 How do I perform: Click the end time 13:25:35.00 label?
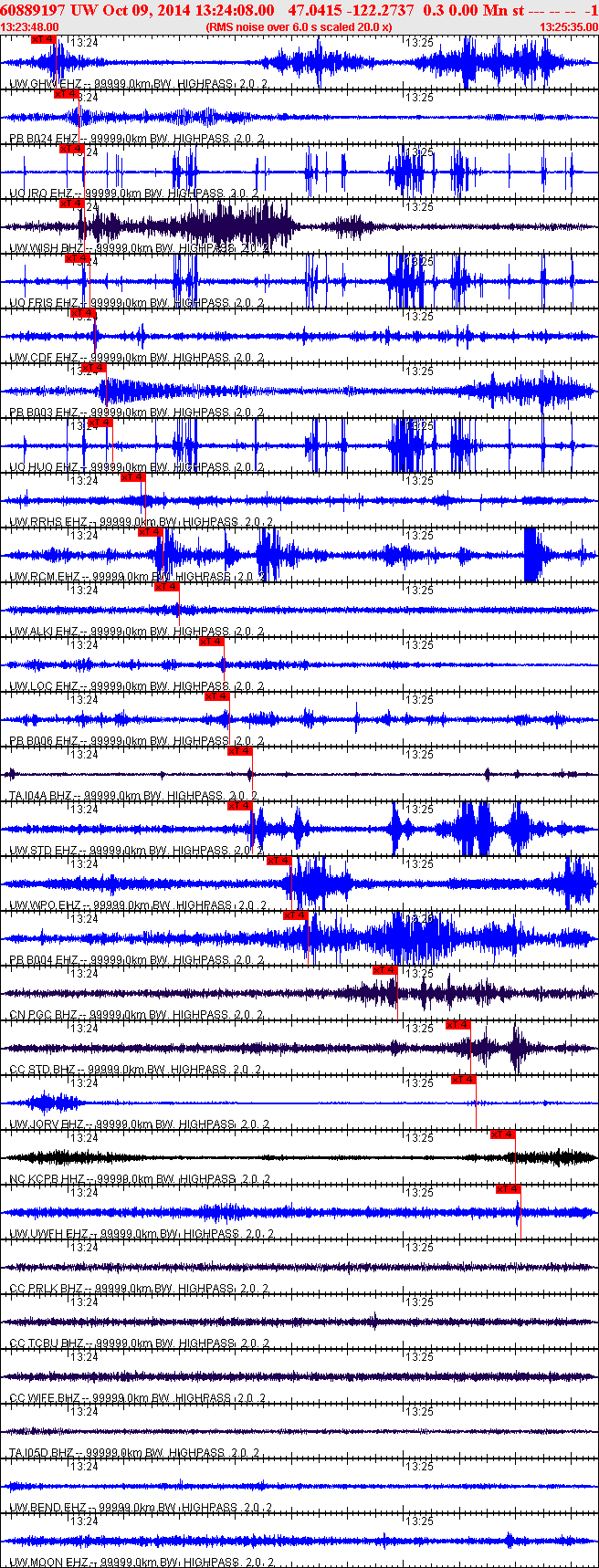pos(568,27)
